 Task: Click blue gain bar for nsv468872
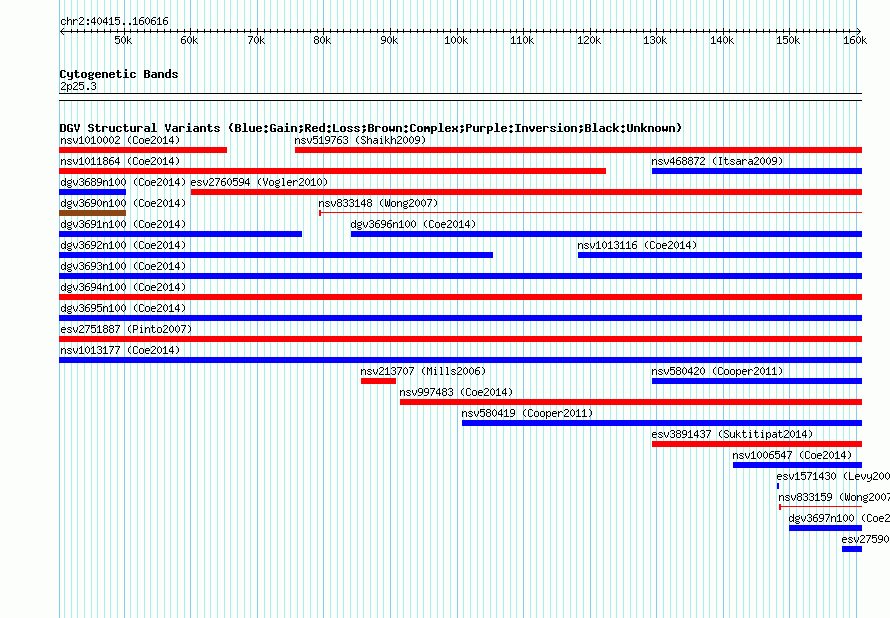[x=757, y=171]
